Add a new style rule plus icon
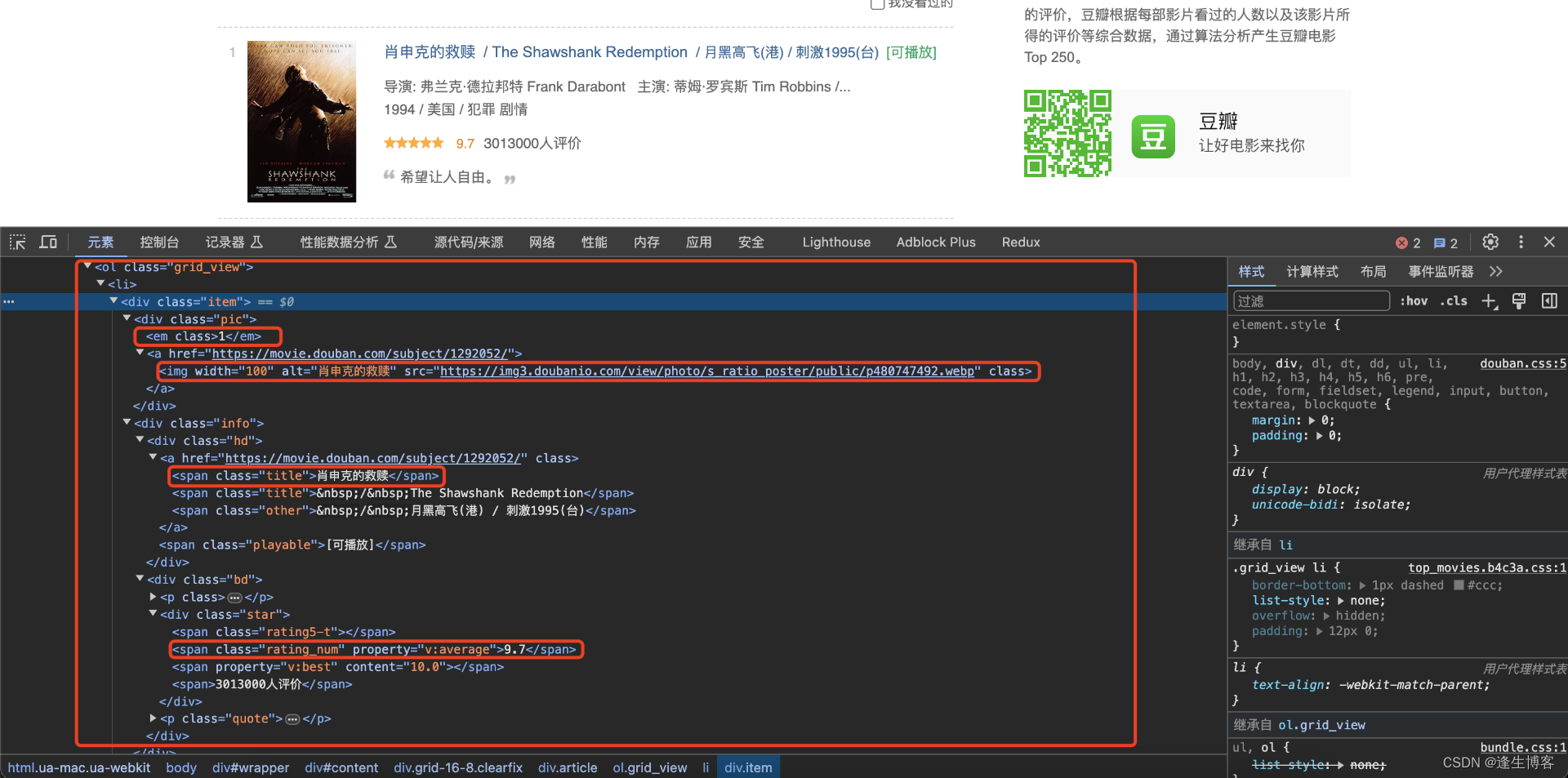Image resolution: width=1568 pixels, height=778 pixels. (1490, 301)
